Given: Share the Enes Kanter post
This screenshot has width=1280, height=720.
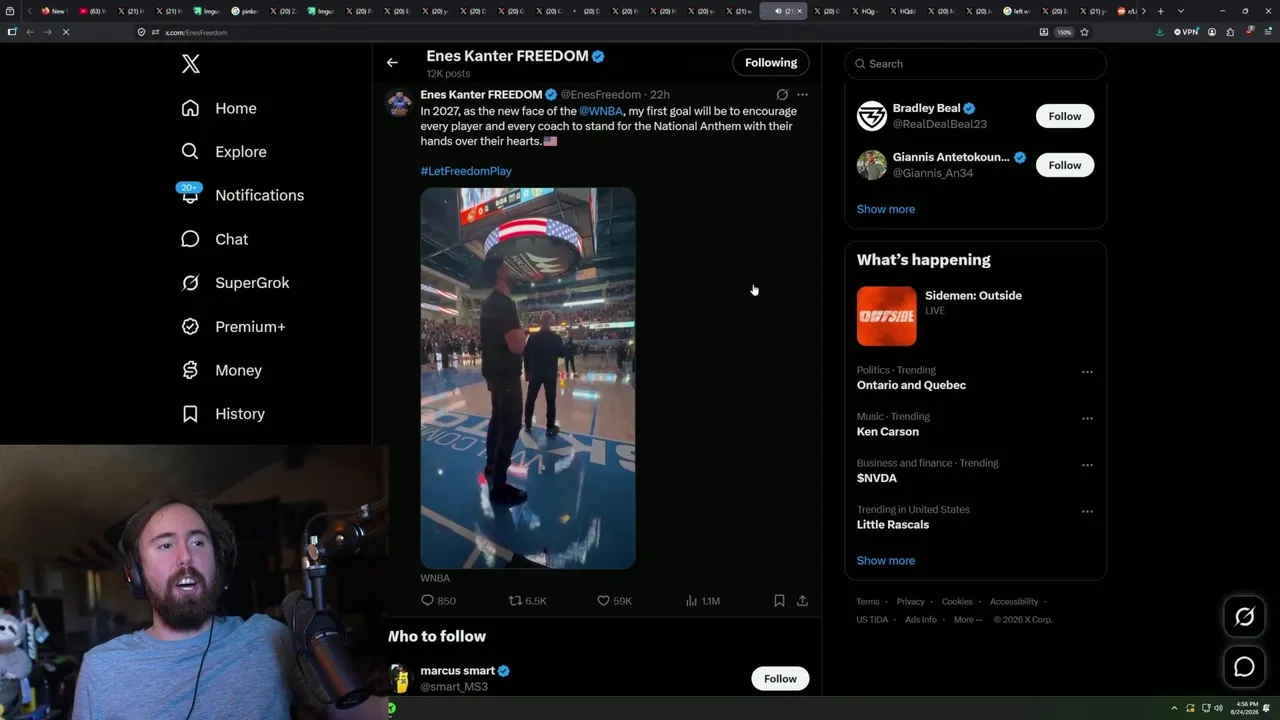Looking at the screenshot, I should (x=802, y=601).
